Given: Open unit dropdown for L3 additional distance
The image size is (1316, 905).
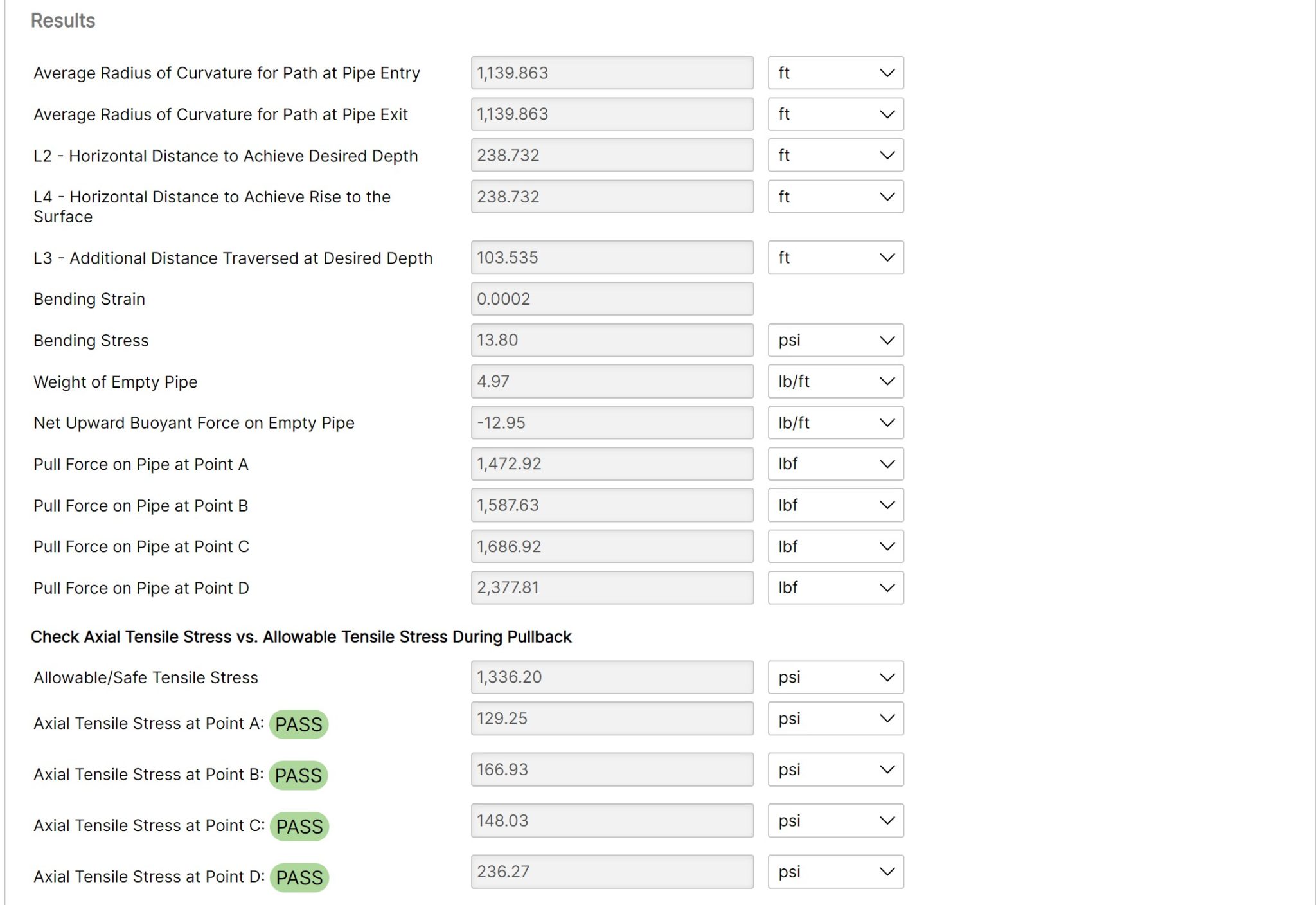Looking at the screenshot, I should click(x=835, y=257).
